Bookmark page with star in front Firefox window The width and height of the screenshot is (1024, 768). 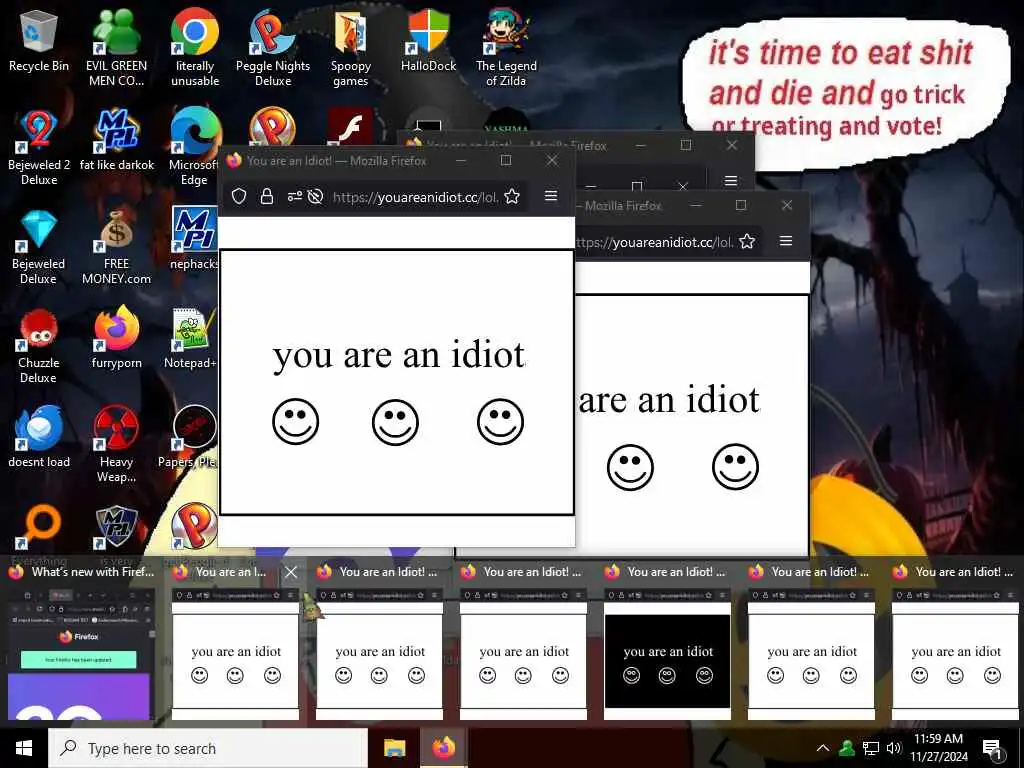pos(512,196)
